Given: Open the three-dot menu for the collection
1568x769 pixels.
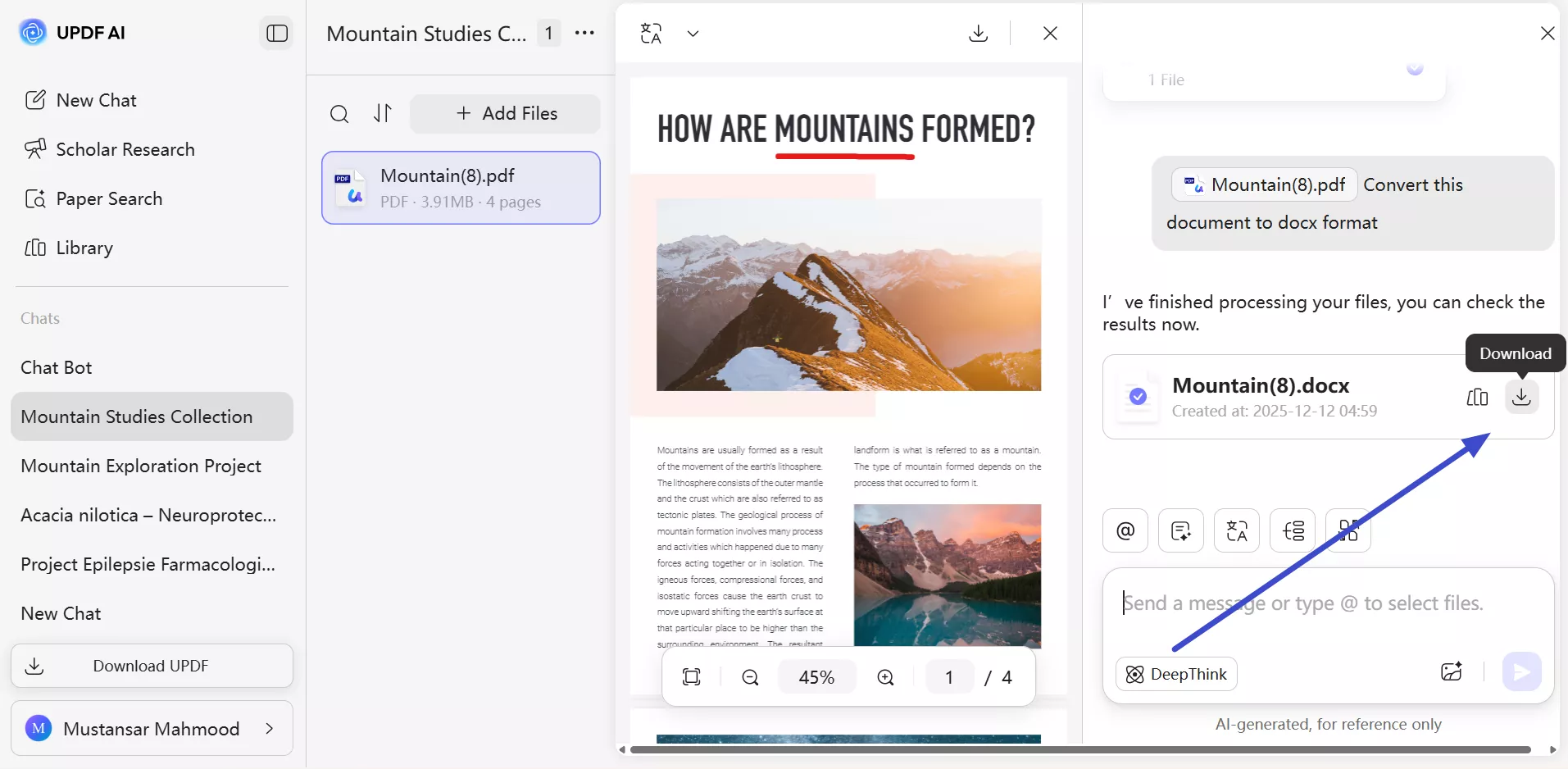Looking at the screenshot, I should click(x=584, y=33).
